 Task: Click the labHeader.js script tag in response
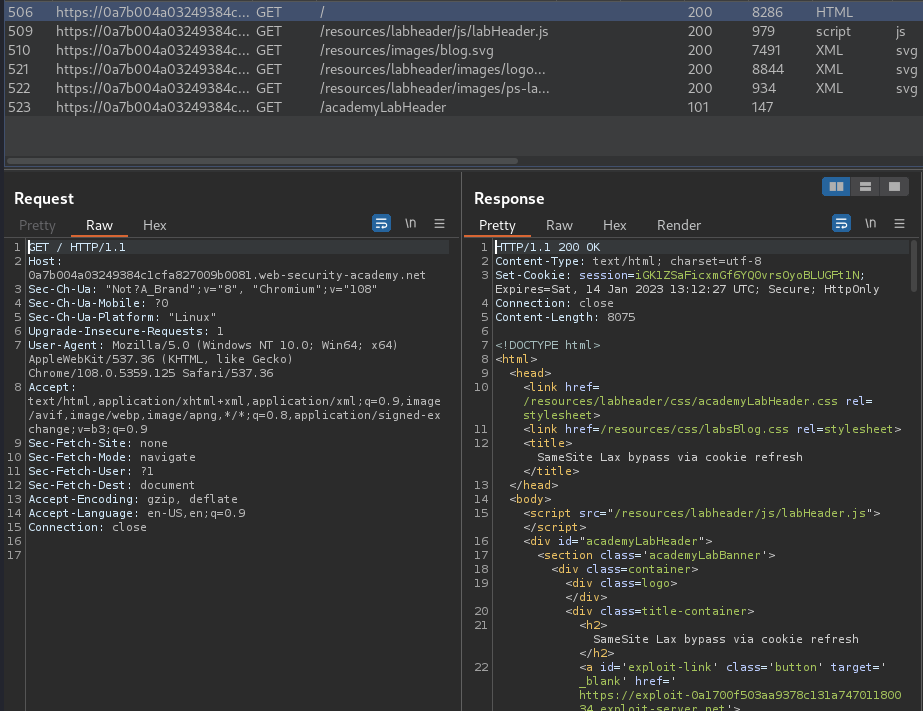coord(702,520)
